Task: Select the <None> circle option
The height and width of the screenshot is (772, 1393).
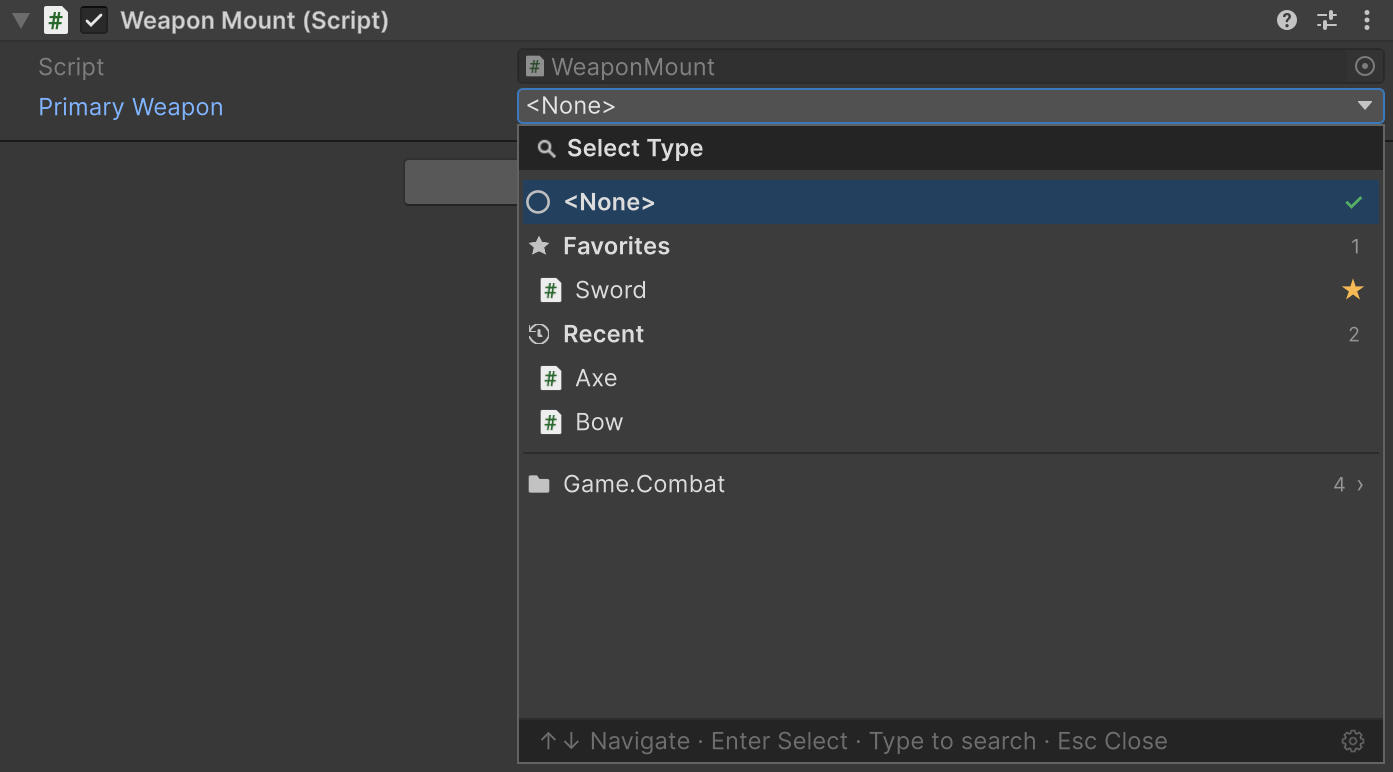Action: [538, 202]
